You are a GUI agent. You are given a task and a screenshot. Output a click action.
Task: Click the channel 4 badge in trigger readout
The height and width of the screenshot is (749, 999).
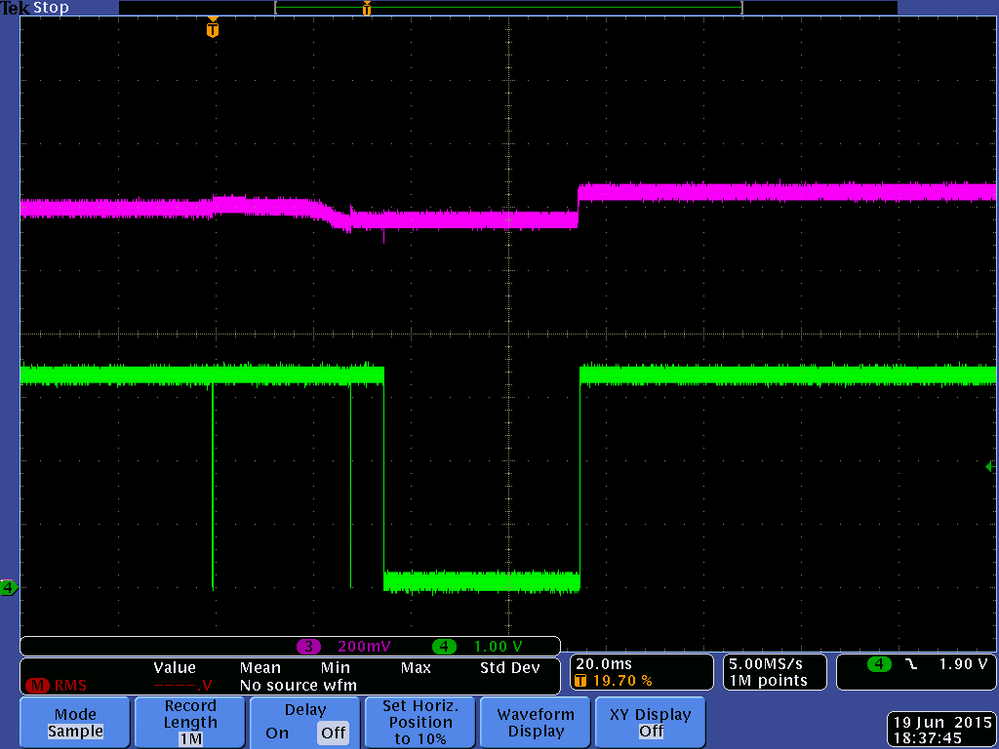pyautogui.click(x=879, y=664)
